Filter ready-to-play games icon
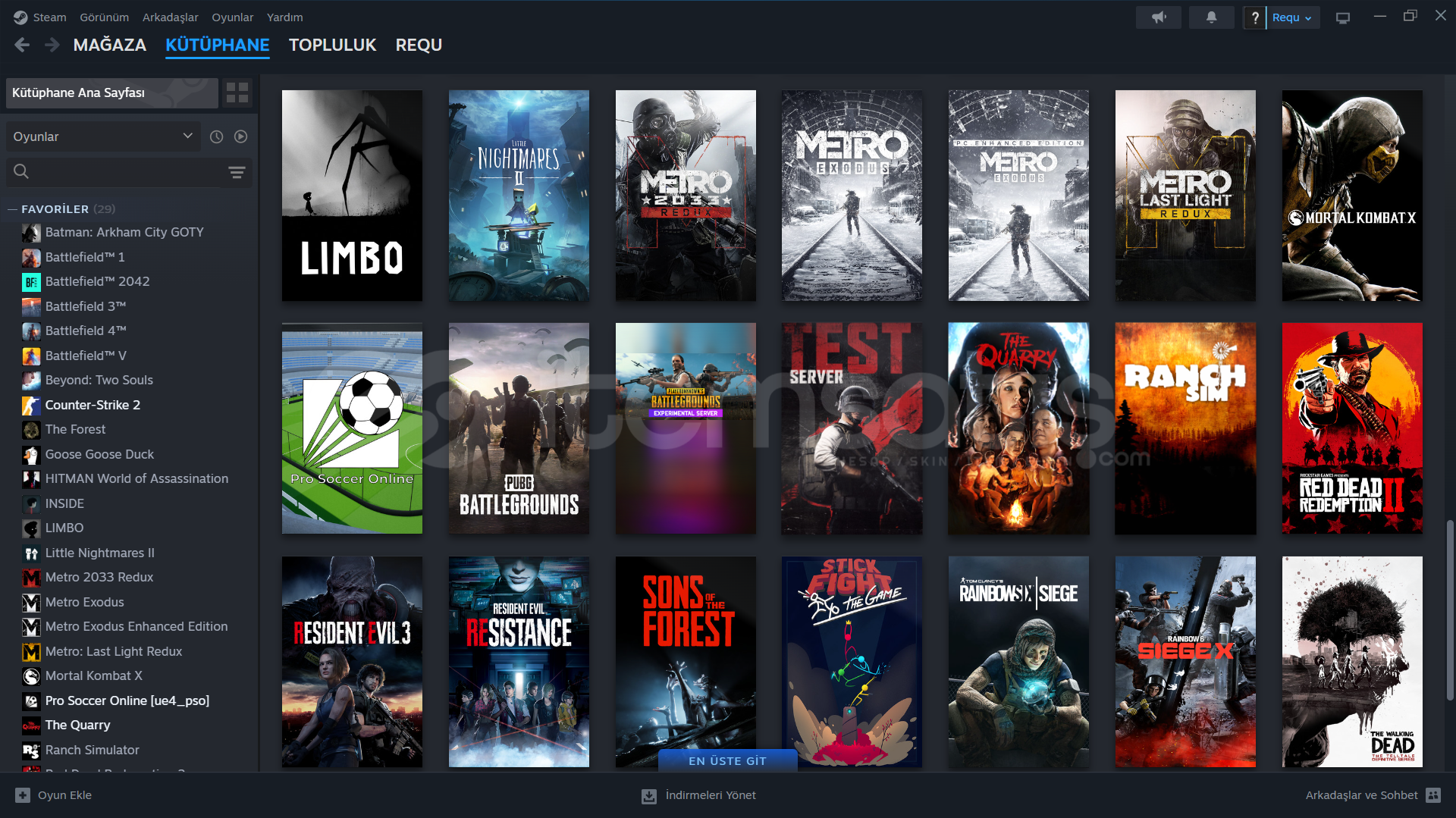Image resolution: width=1456 pixels, height=818 pixels. click(241, 136)
